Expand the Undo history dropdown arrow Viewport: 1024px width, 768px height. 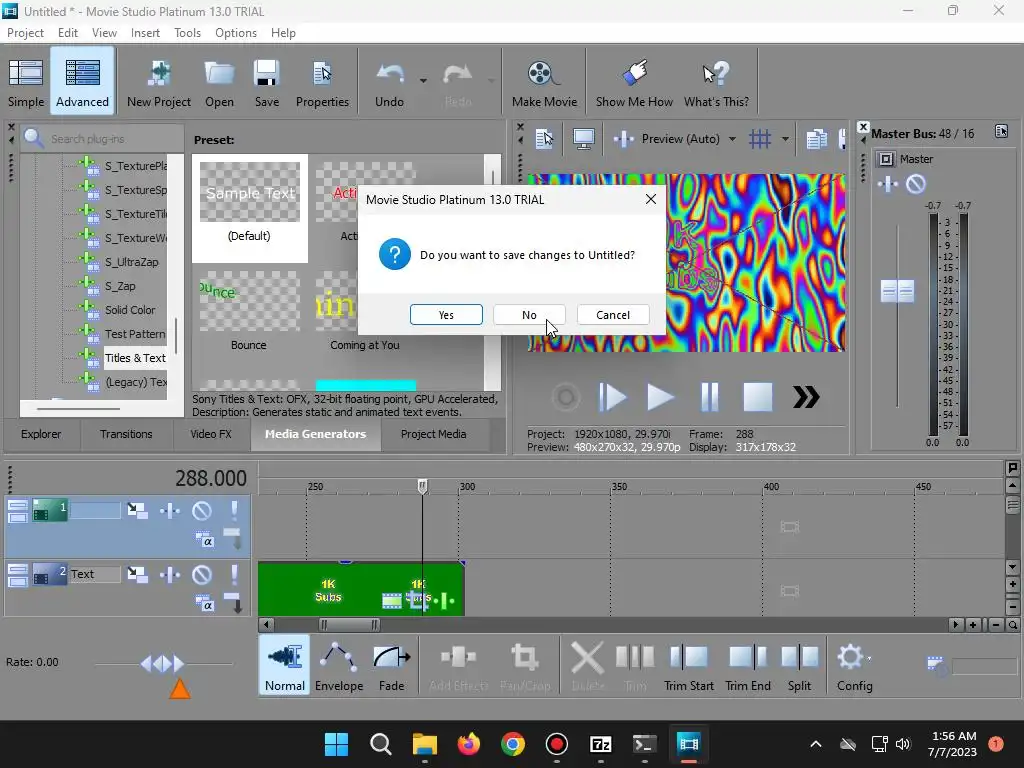[423, 81]
